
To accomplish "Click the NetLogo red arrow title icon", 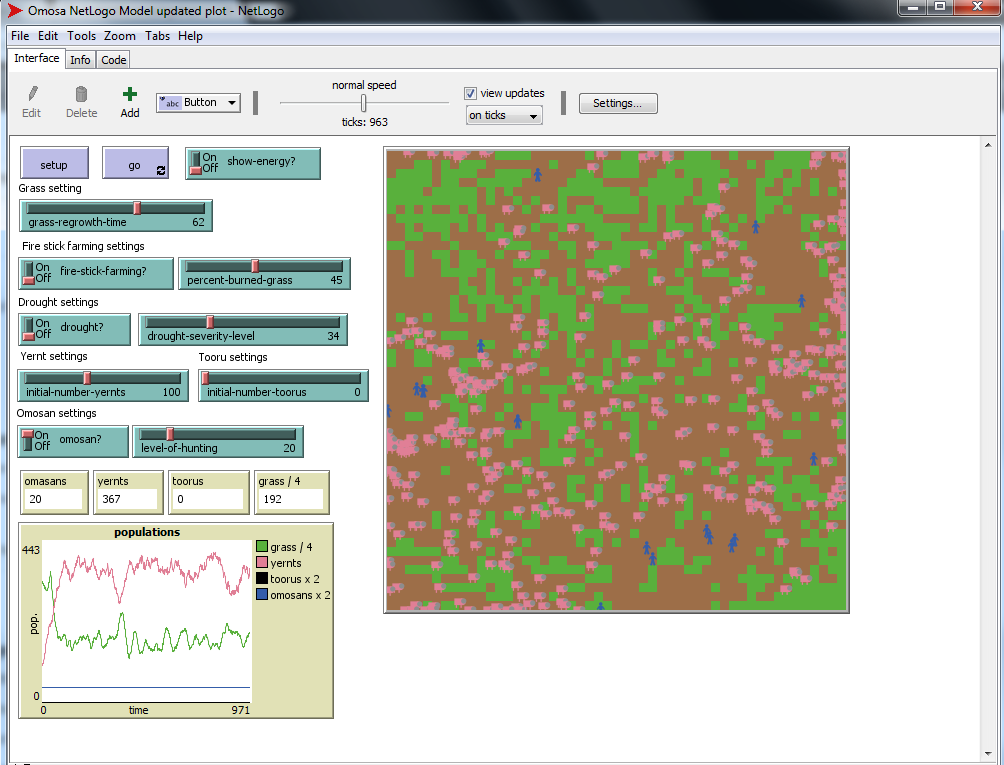I will [14, 11].
